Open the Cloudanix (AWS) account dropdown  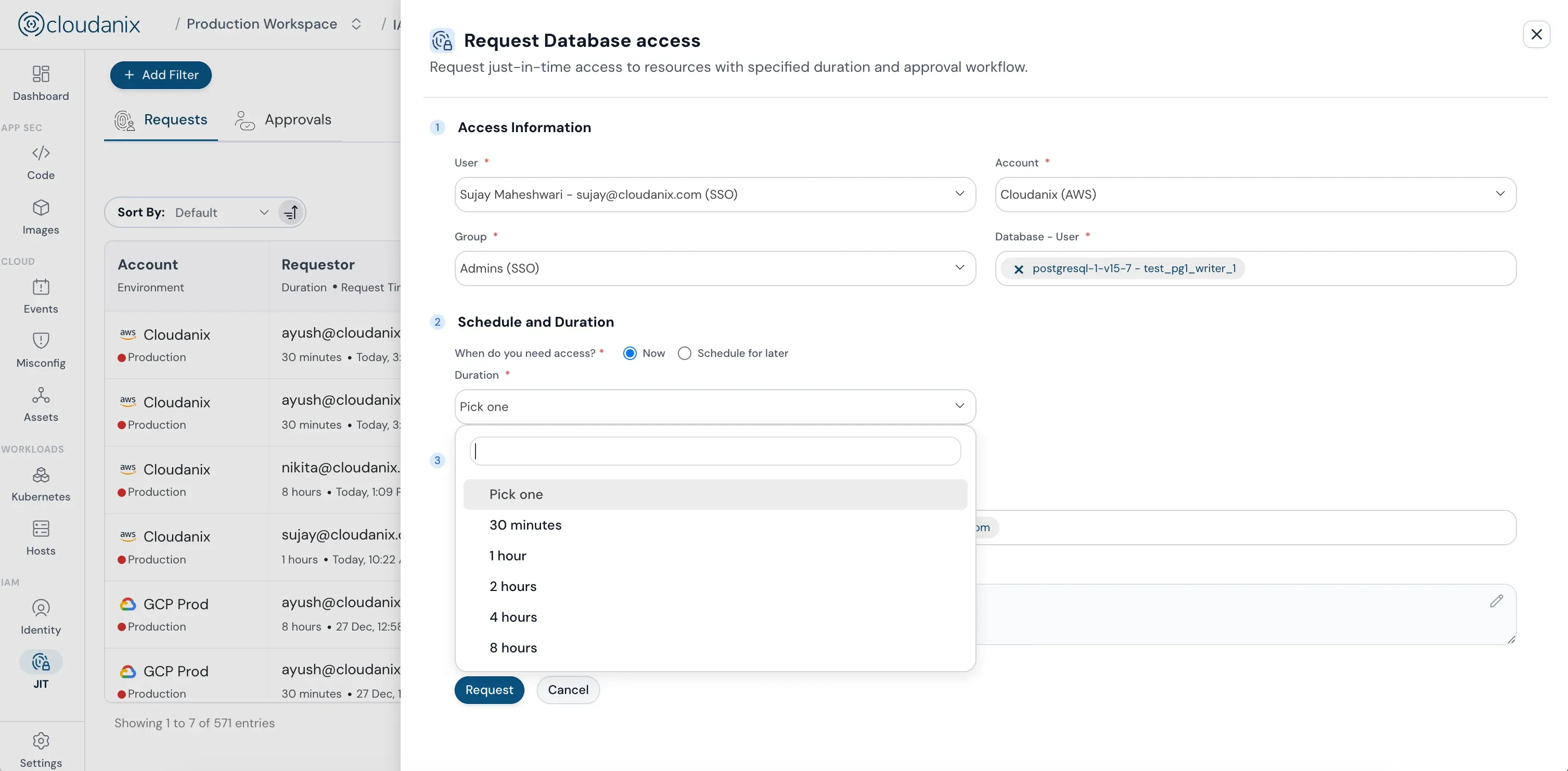click(1254, 194)
